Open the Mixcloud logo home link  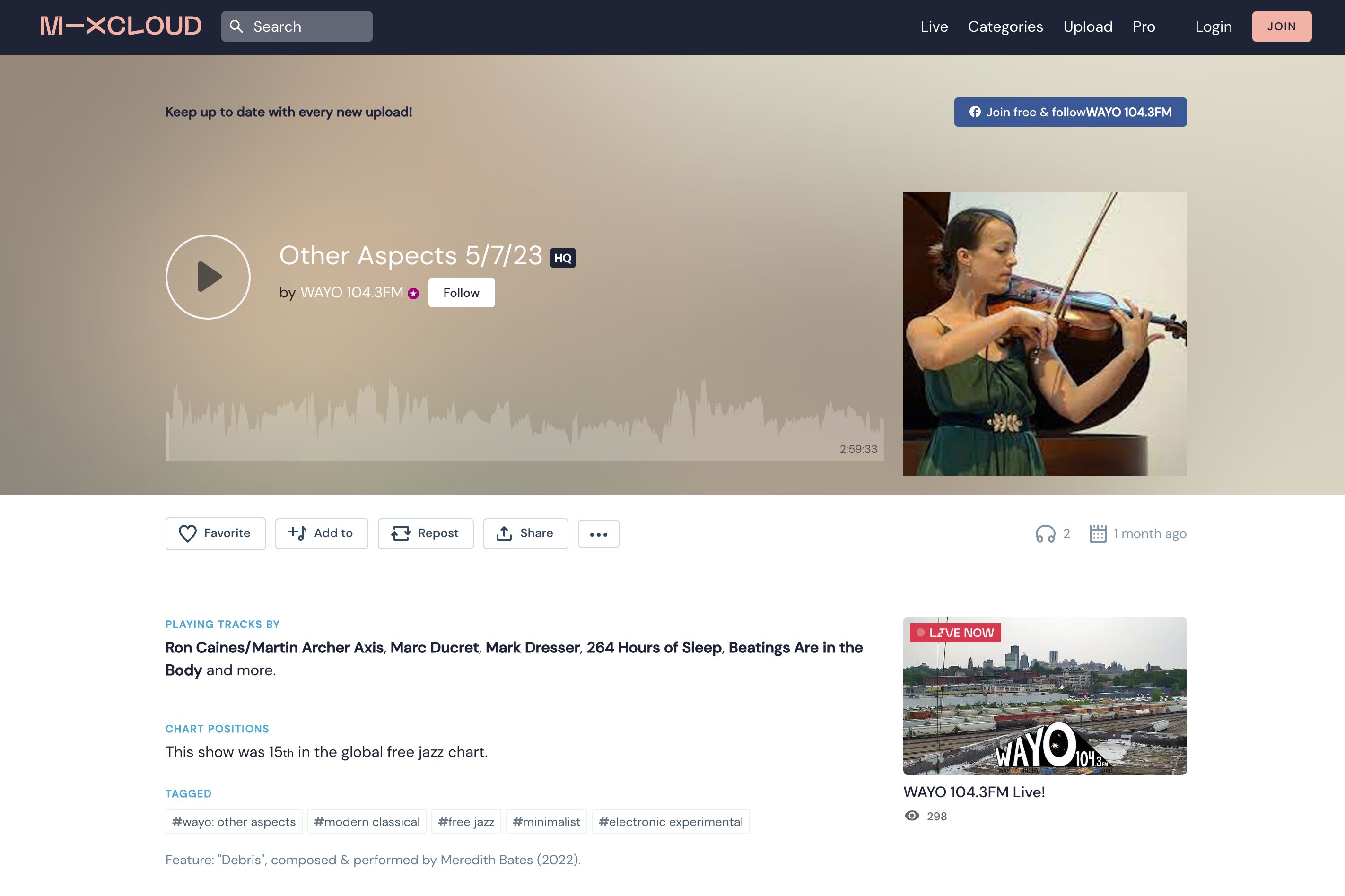(x=121, y=26)
